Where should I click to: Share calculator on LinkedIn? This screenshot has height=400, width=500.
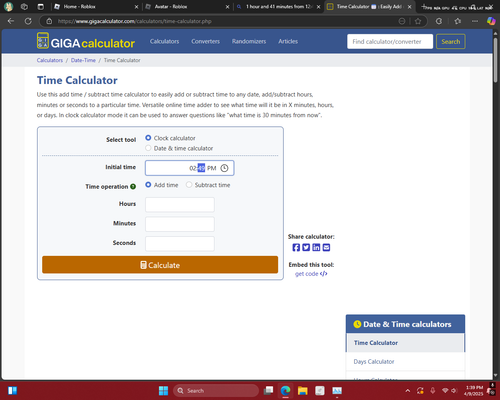[x=316, y=247]
